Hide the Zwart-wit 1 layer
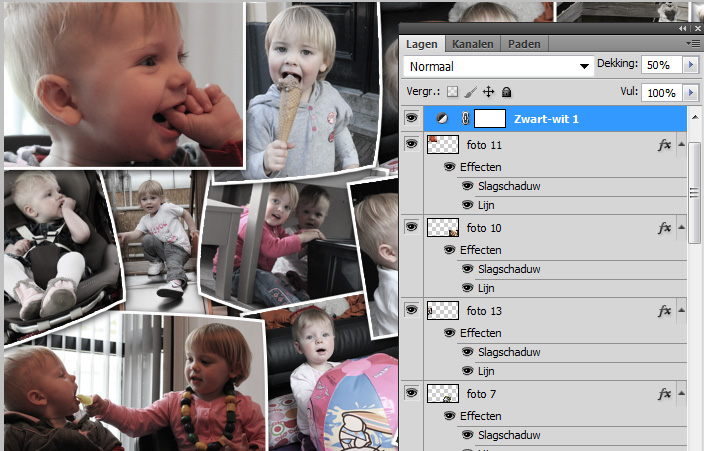The image size is (704, 451). coord(411,118)
